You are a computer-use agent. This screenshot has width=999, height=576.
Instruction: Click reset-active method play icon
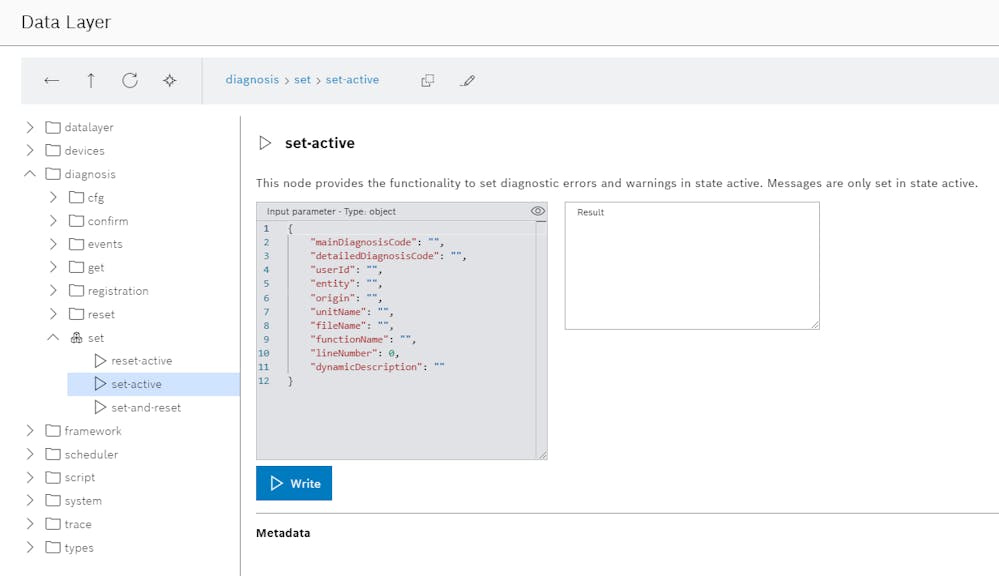point(100,361)
